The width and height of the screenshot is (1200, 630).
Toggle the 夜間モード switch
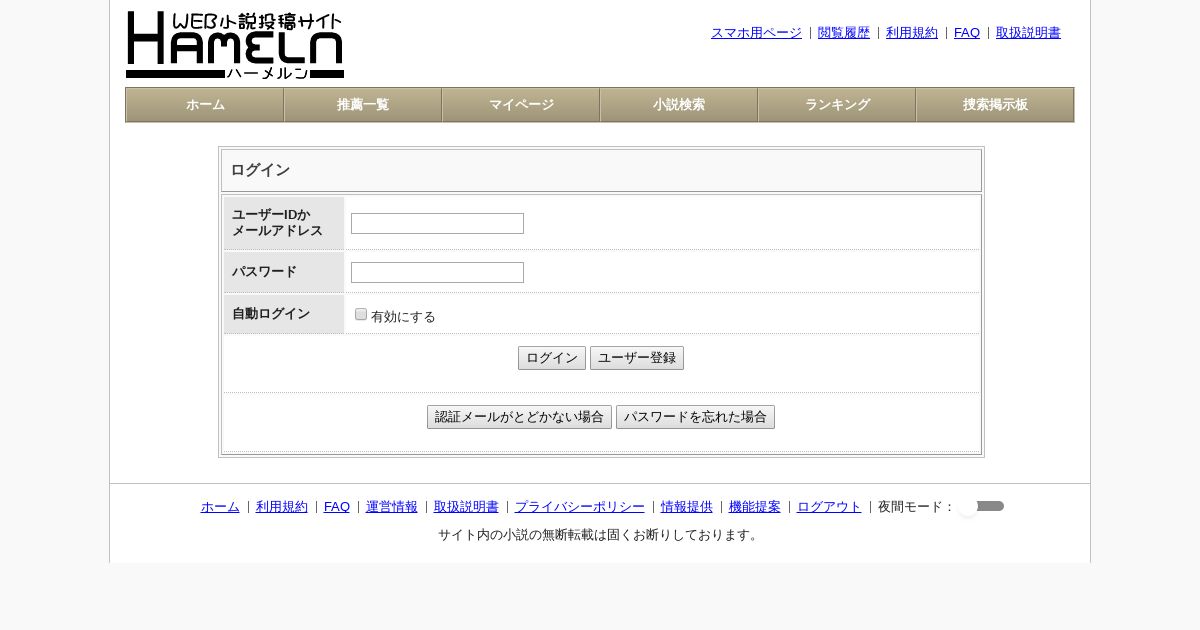(982, 507)
